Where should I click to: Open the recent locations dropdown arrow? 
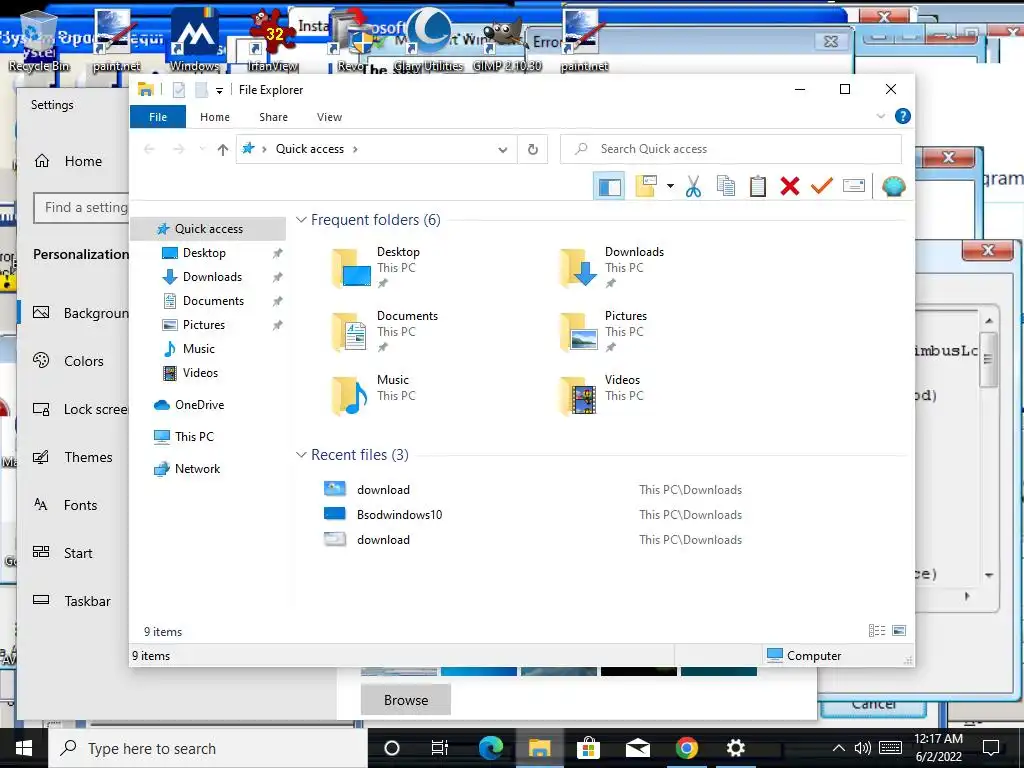(202, 149)
